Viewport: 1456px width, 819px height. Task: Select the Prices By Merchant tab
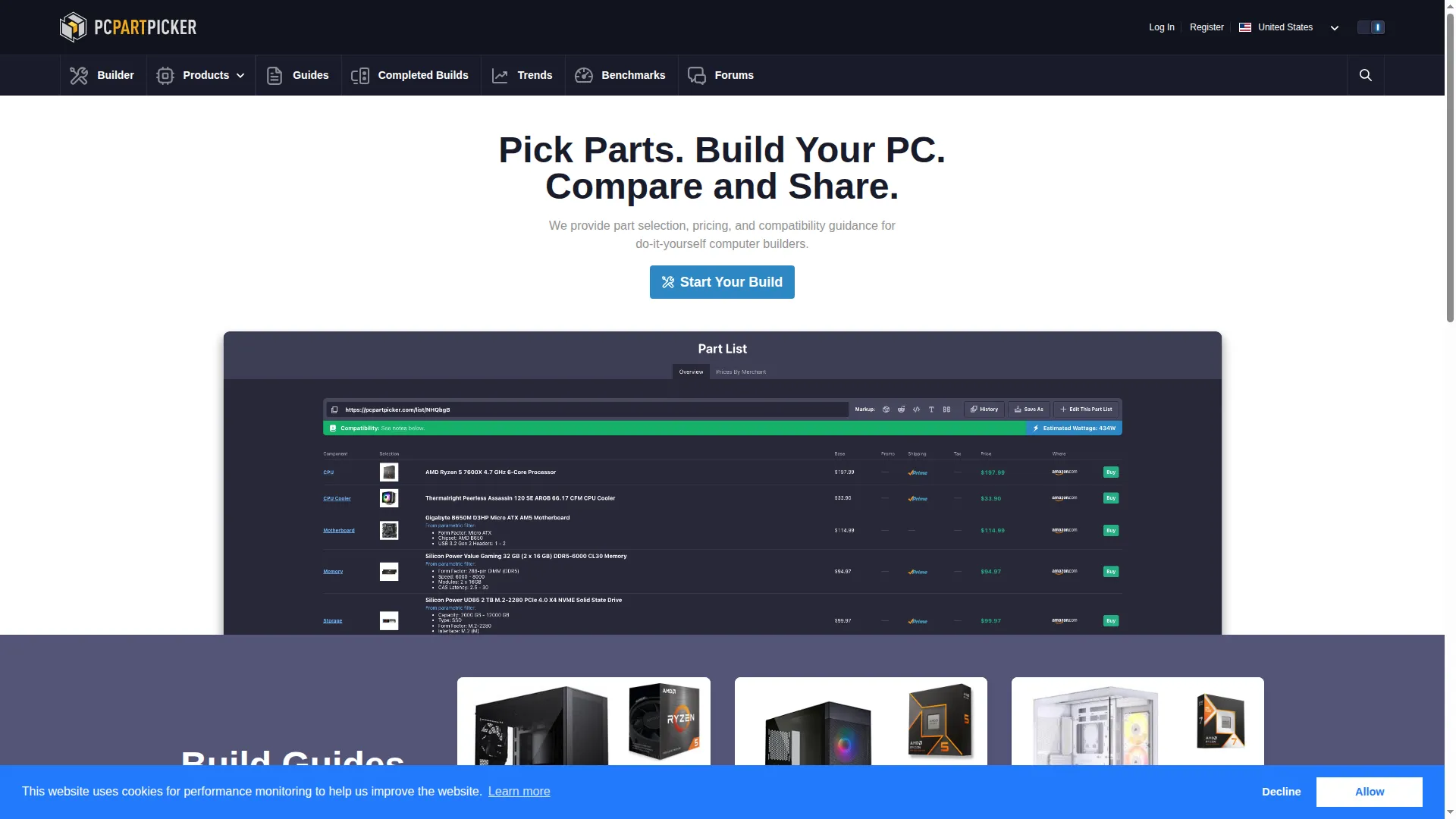(741, 372)
